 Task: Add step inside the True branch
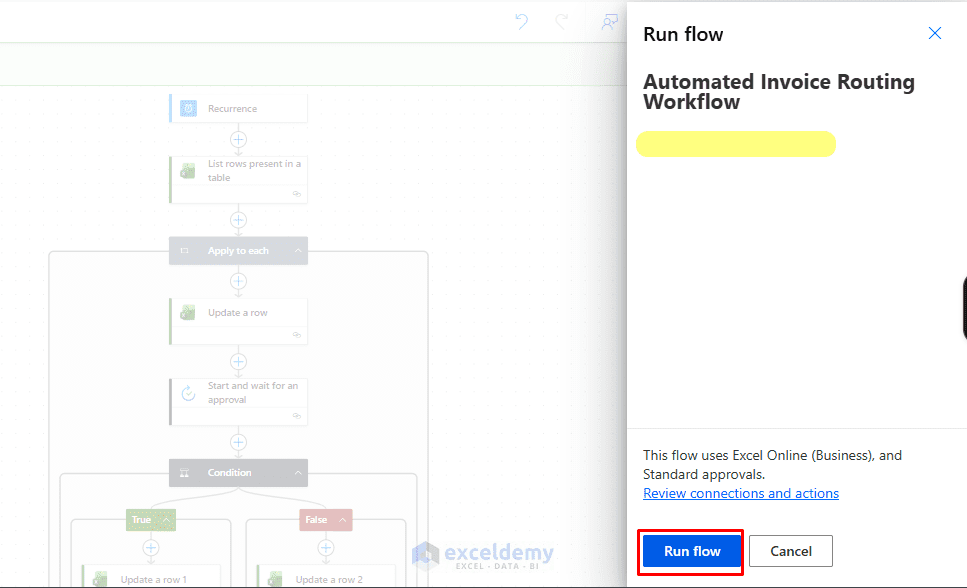[151, 547]
